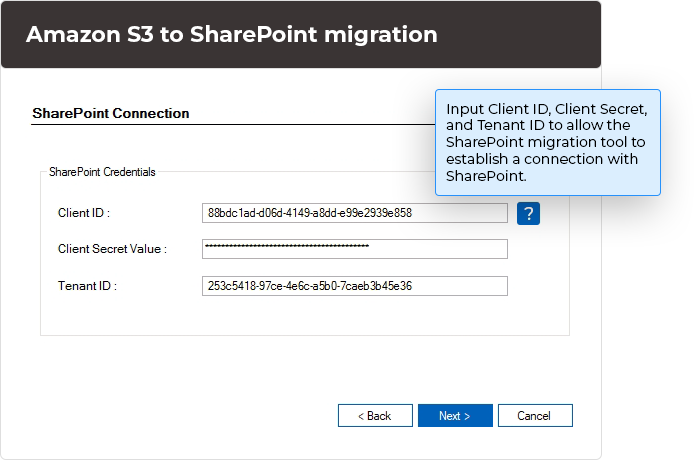Go to previous step with Back button

pos(375,416)
